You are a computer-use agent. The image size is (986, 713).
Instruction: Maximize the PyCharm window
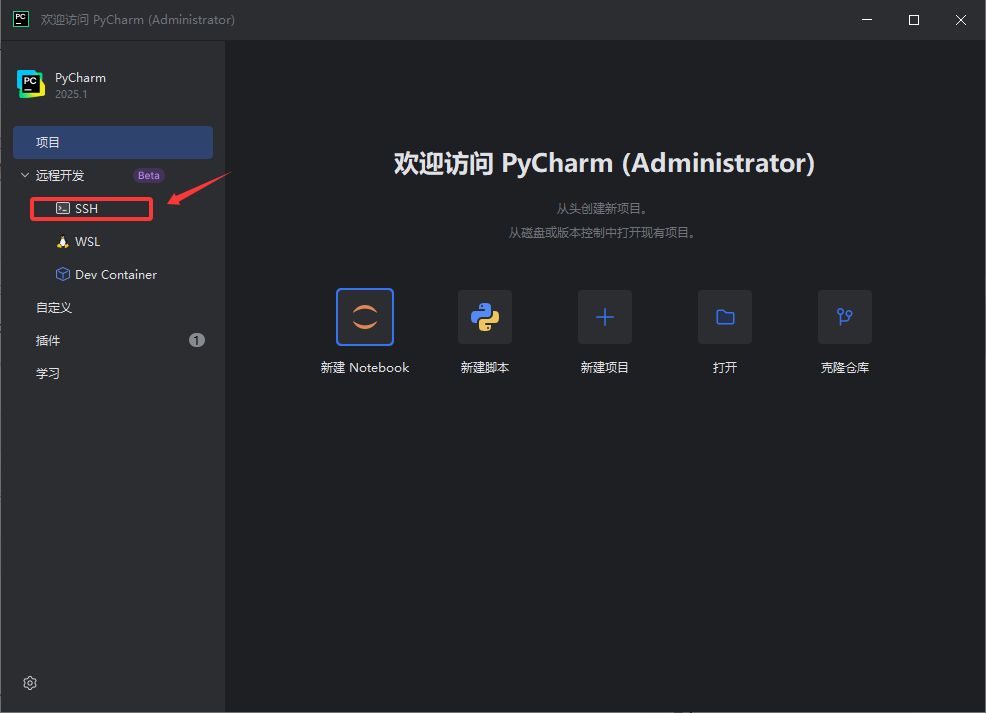(914, 19)
